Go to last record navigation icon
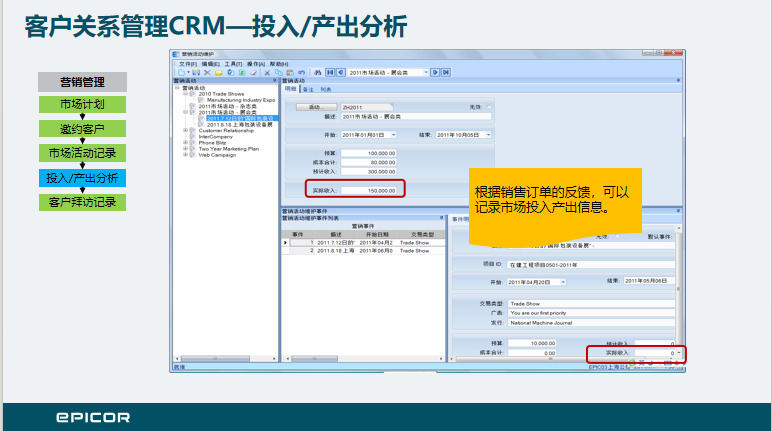 [x=446, y=72]
